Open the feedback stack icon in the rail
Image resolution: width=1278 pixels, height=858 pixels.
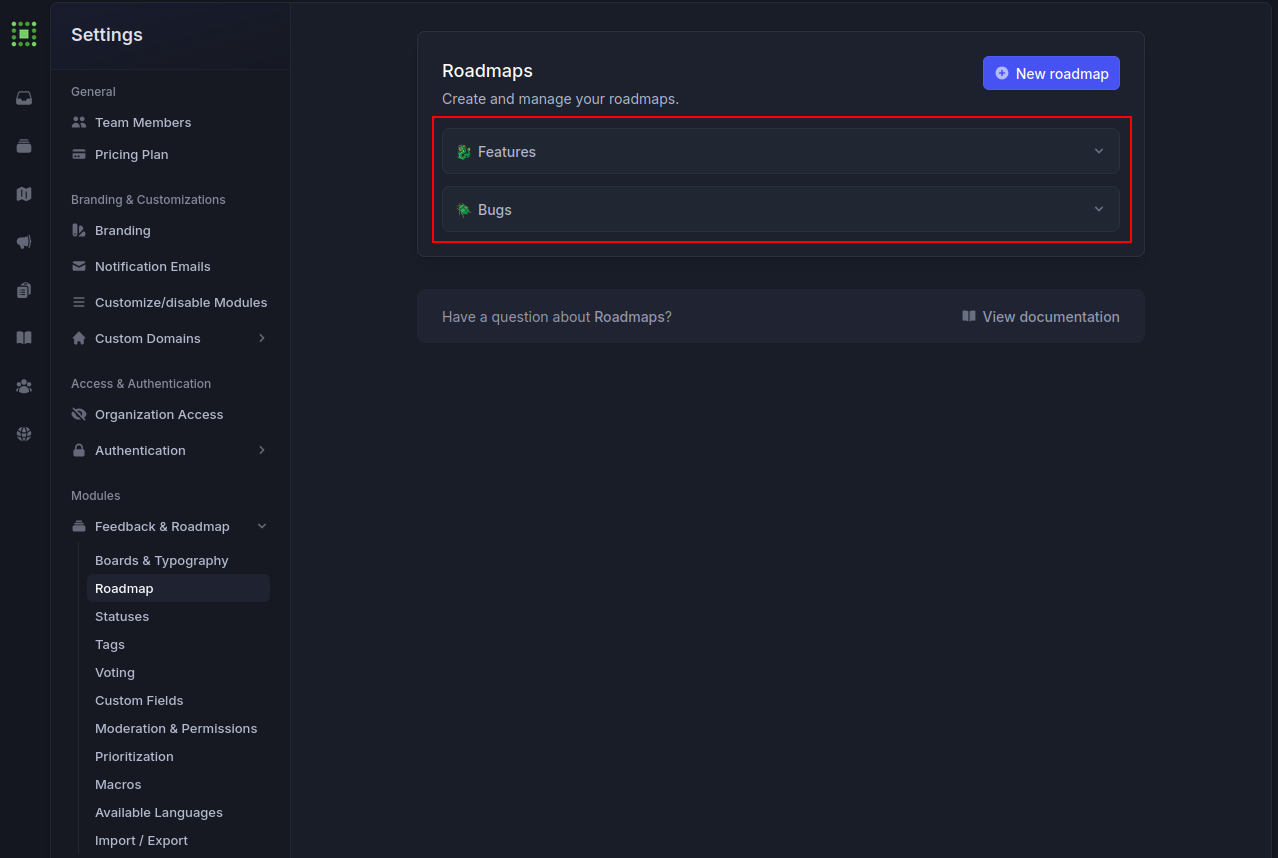coord(24,146)
